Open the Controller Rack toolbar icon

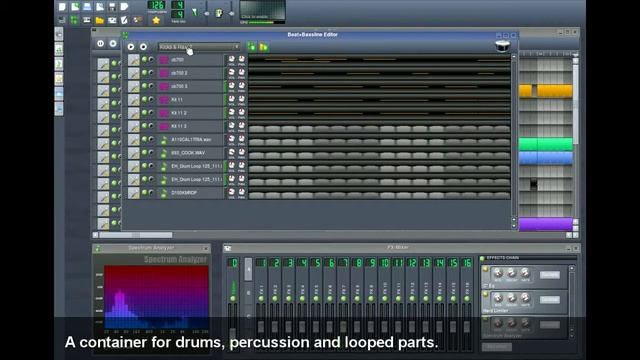click(x=138, y=20)
